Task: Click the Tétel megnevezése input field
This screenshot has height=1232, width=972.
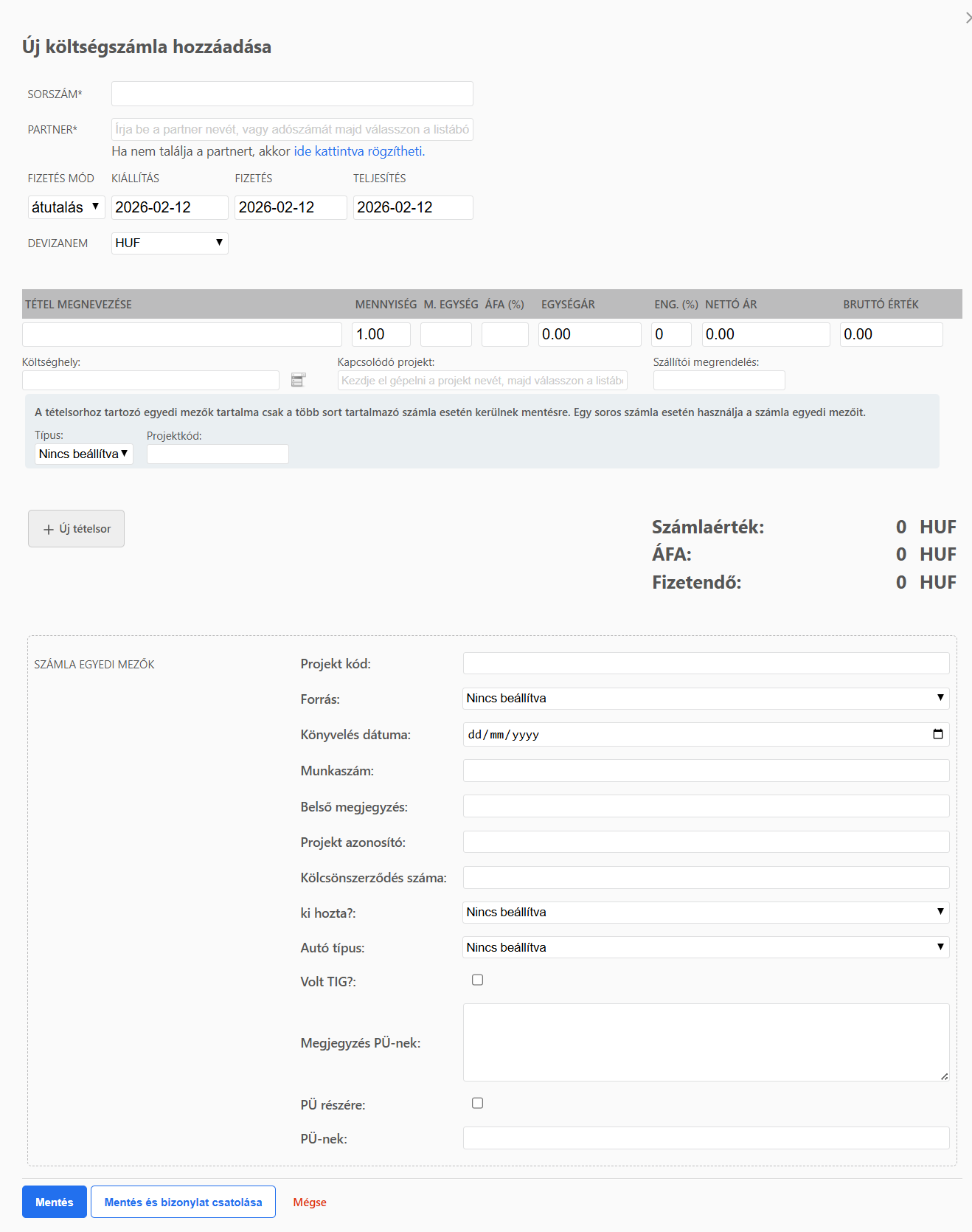Action: click(x=181, y=334)
